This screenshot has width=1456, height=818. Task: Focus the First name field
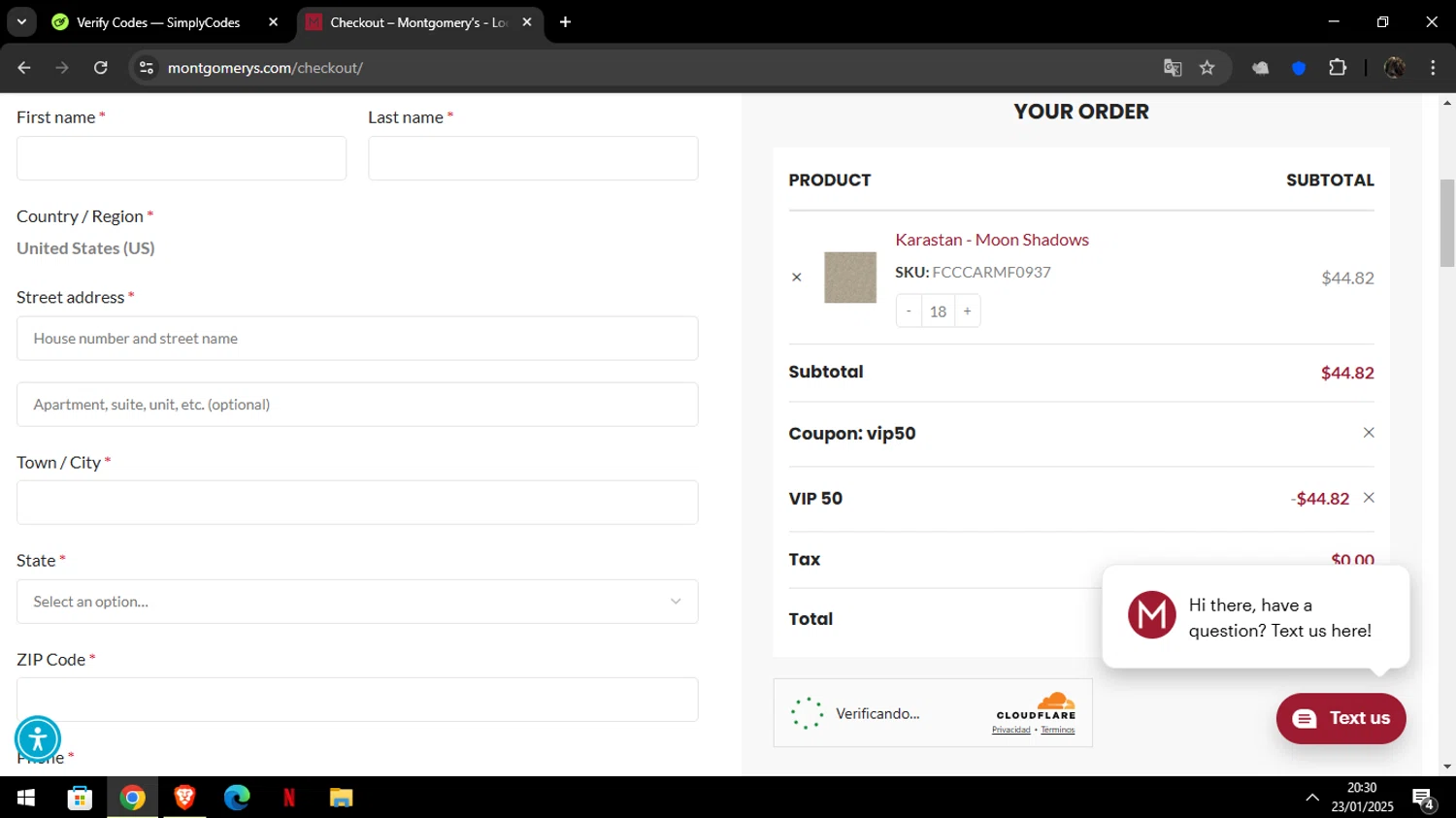click(182, 158)
